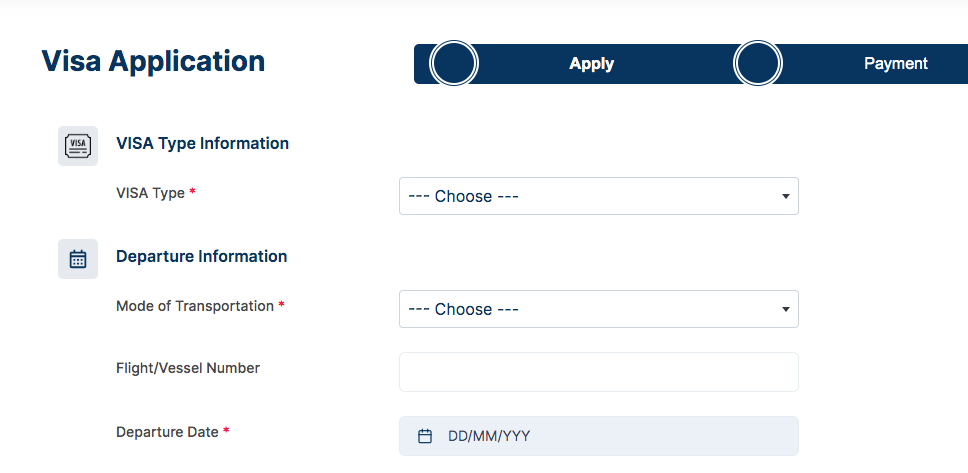Click the calendar icon beside Departure Information

pyautogui.click(x=78, y=259)
